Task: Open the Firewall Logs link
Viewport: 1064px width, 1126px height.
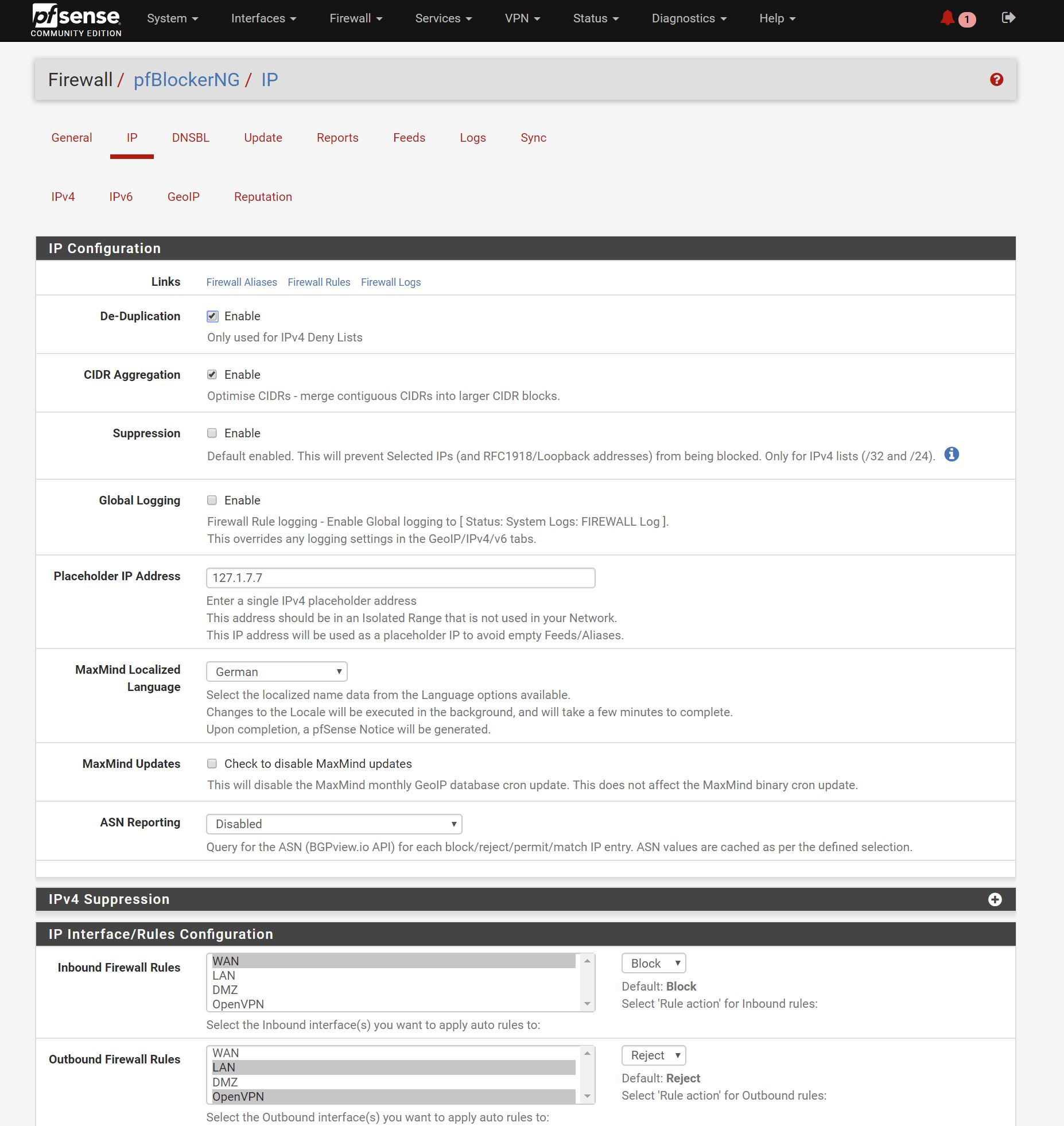Action: coord(390,282)
